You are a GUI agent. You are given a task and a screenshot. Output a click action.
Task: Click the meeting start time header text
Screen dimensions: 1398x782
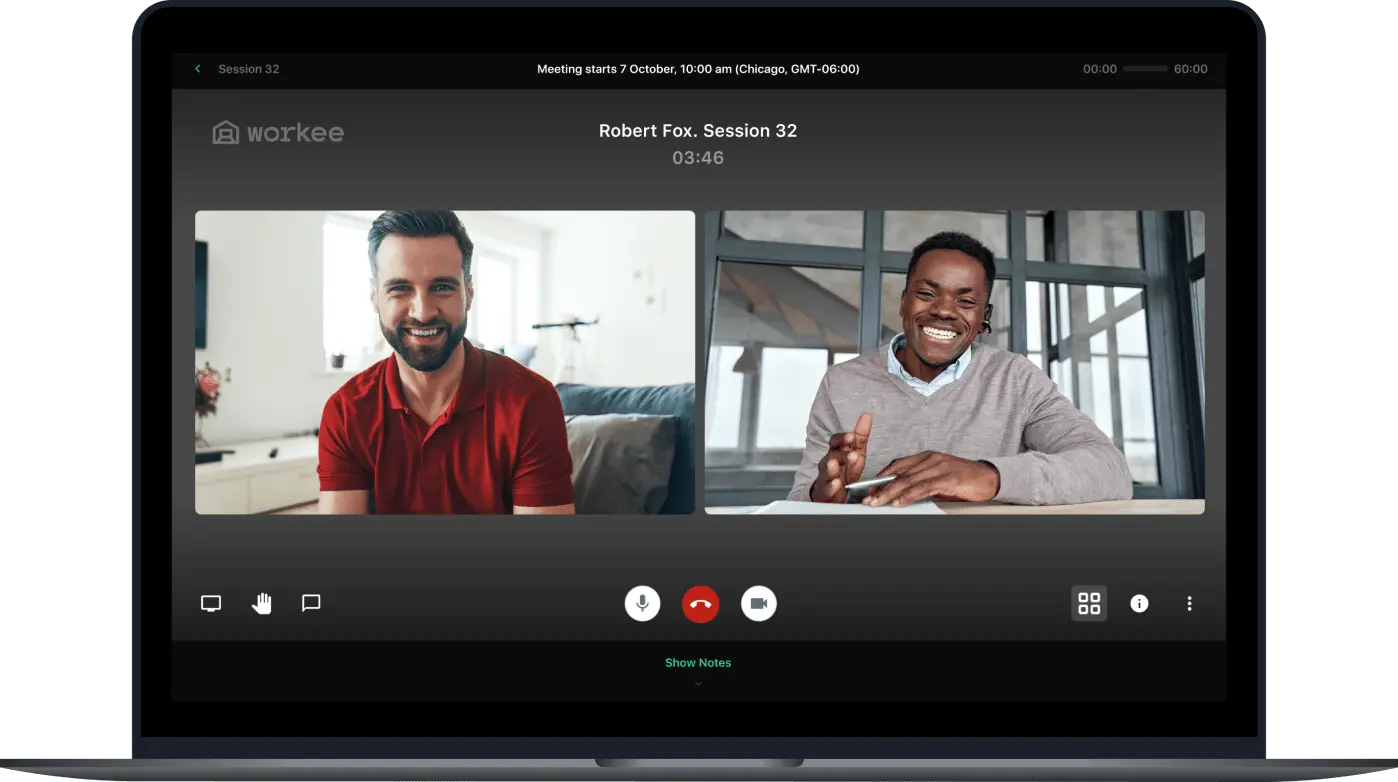tap(698, 69)
